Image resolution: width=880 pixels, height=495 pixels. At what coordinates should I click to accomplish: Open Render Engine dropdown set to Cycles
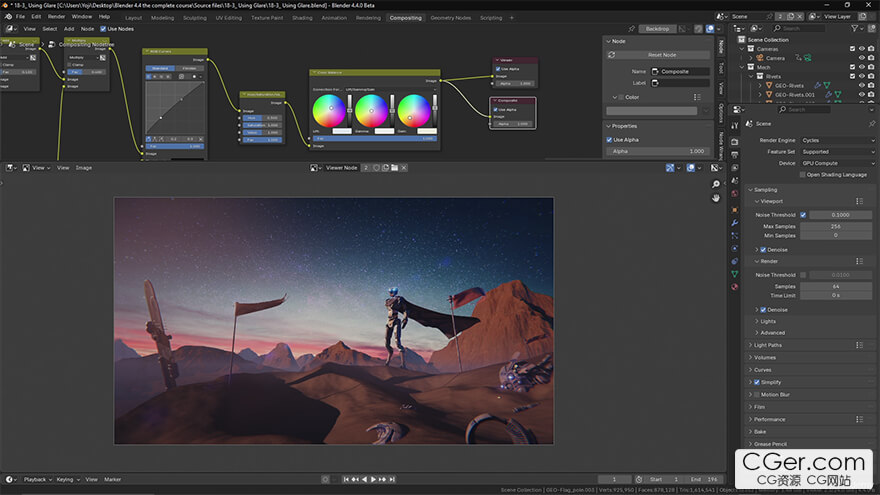pyautogui.click(x=838, y=140)
